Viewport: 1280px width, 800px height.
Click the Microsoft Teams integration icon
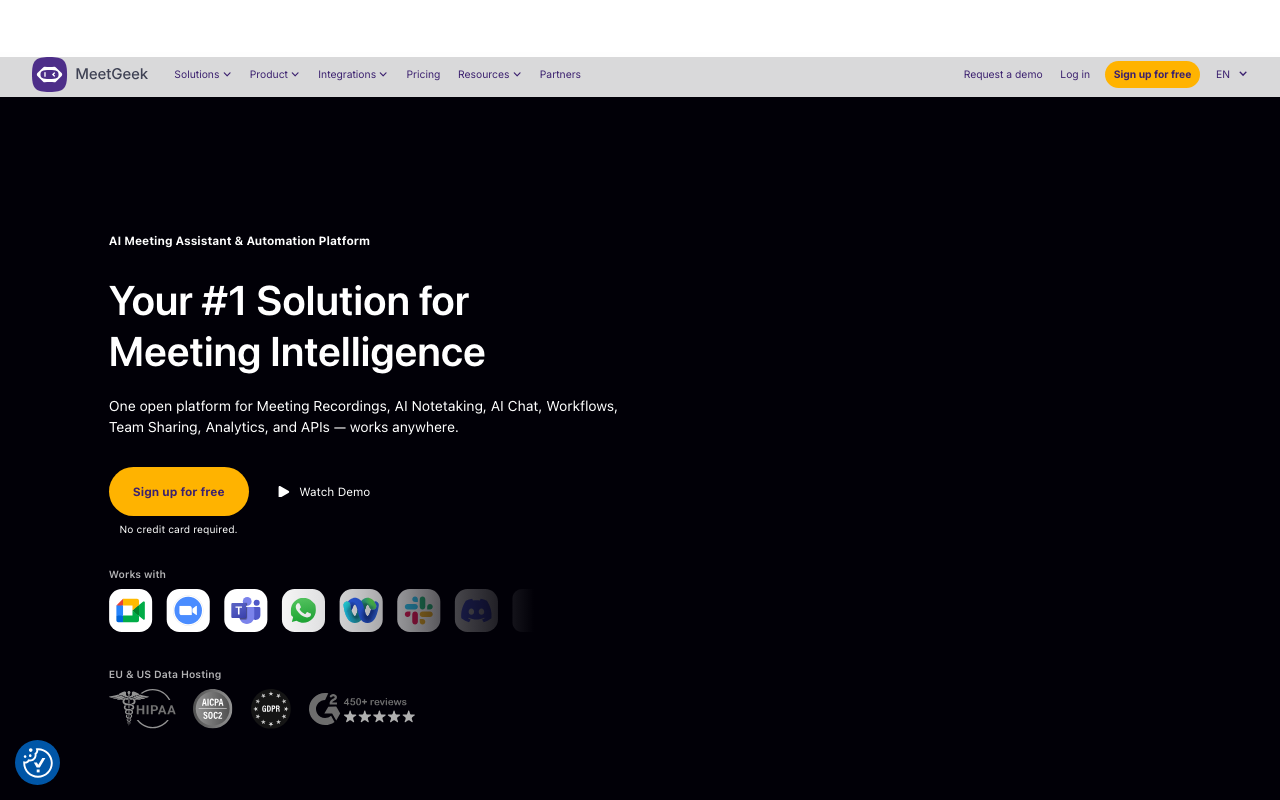point(246,610)
